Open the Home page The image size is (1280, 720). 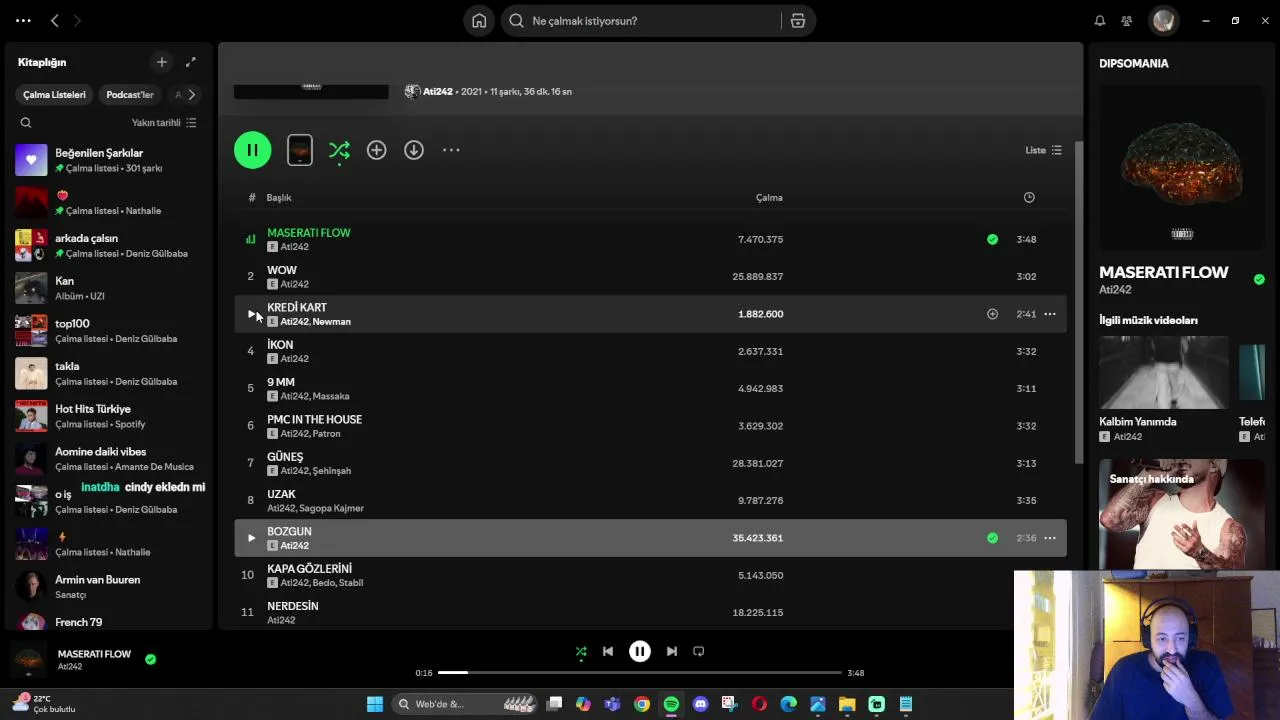[479, 20]
